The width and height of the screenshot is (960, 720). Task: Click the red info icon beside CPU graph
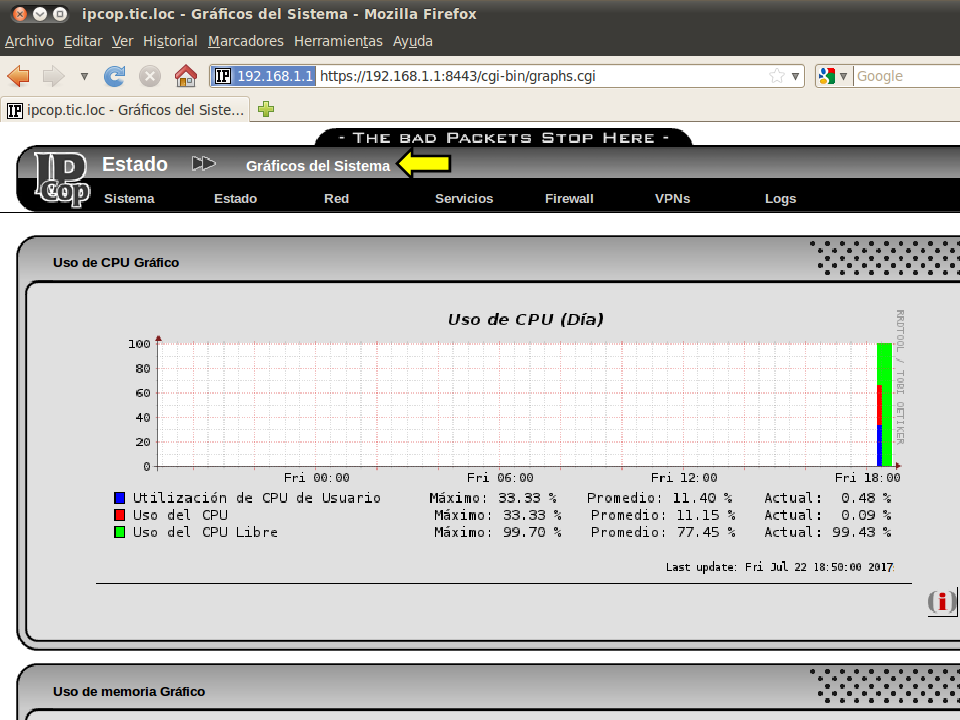pyautogui.click(x=941, y=602)
